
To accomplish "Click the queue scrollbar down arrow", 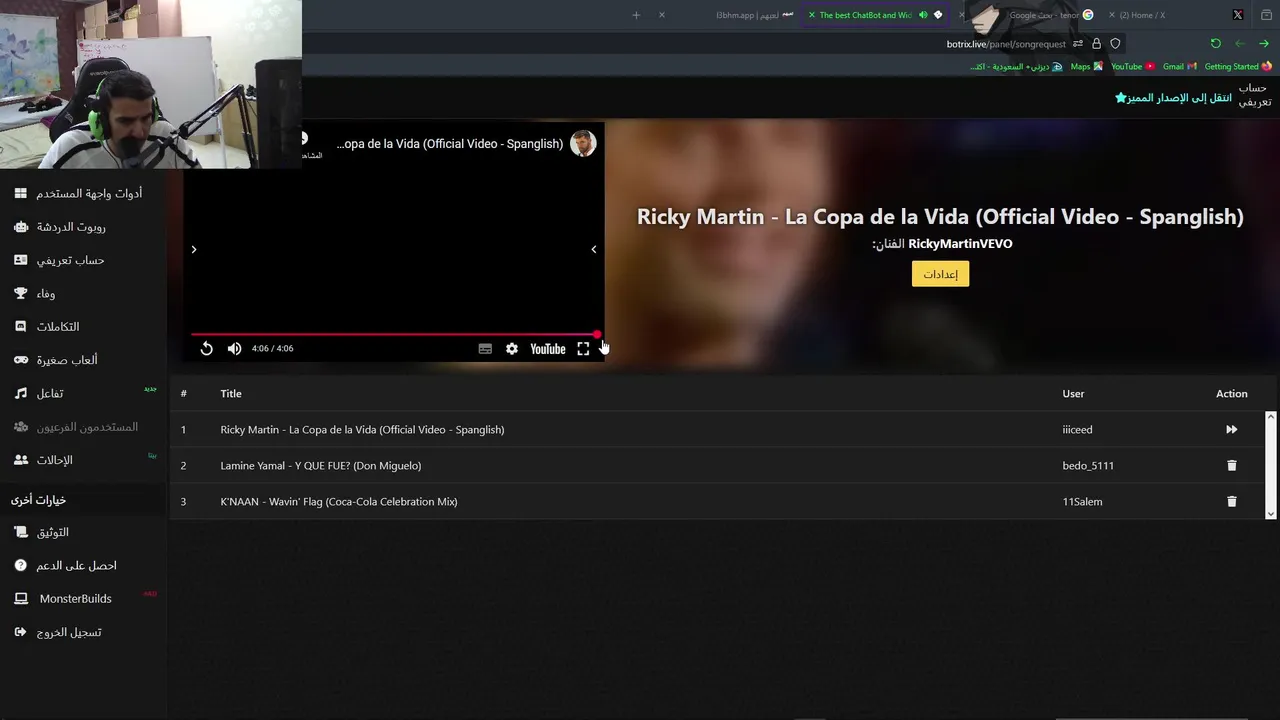I will [x=1271, y=514].
